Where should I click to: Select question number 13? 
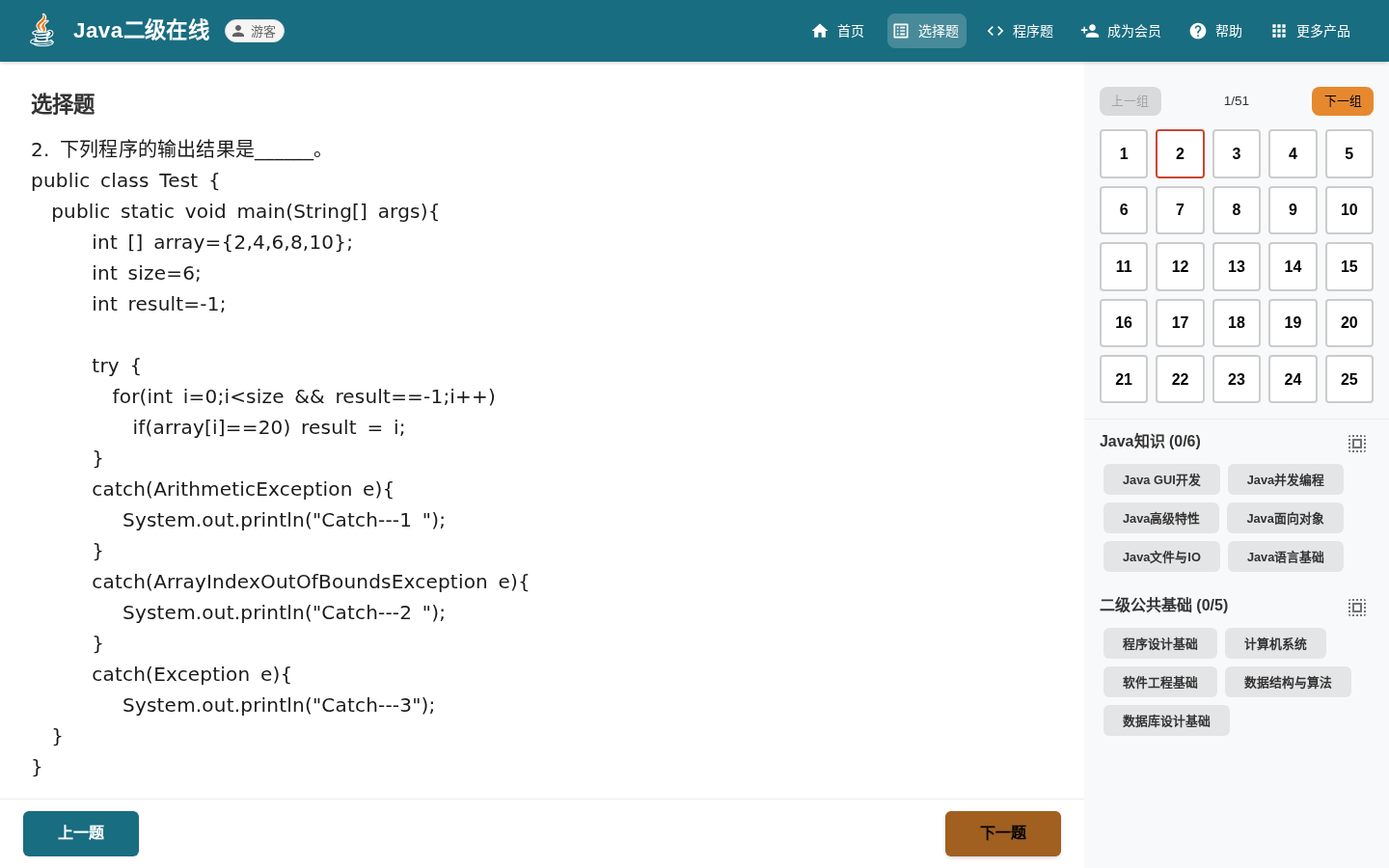(x=1237, y=267)
